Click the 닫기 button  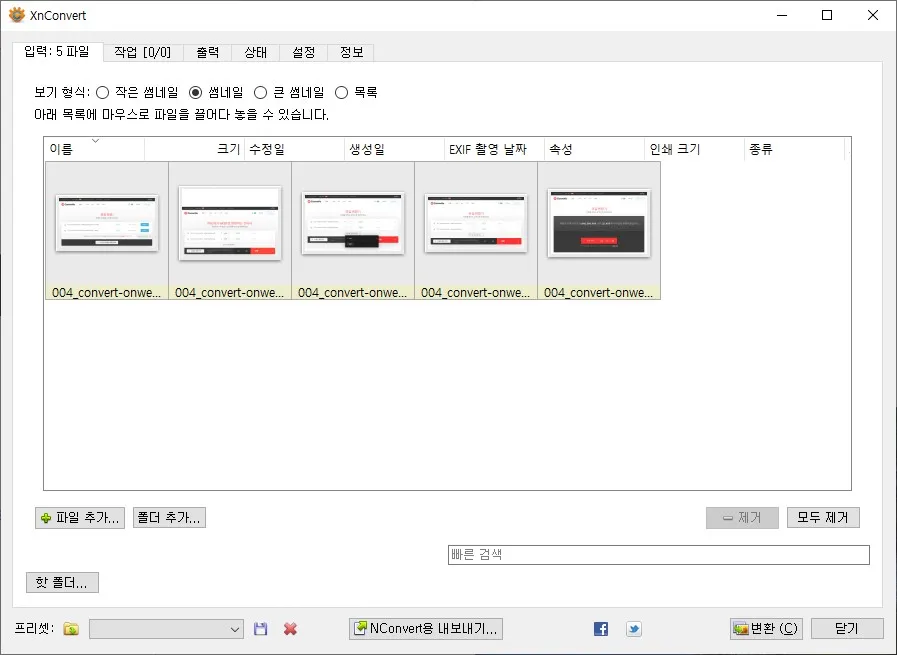(x=847, y=629)
